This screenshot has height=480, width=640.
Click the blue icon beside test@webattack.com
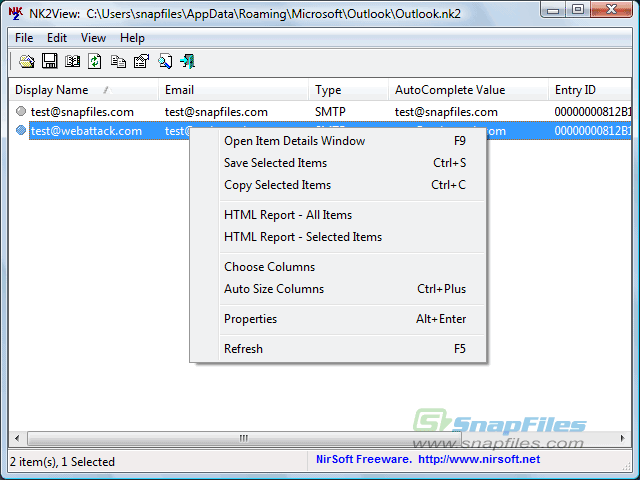point(21,130)
